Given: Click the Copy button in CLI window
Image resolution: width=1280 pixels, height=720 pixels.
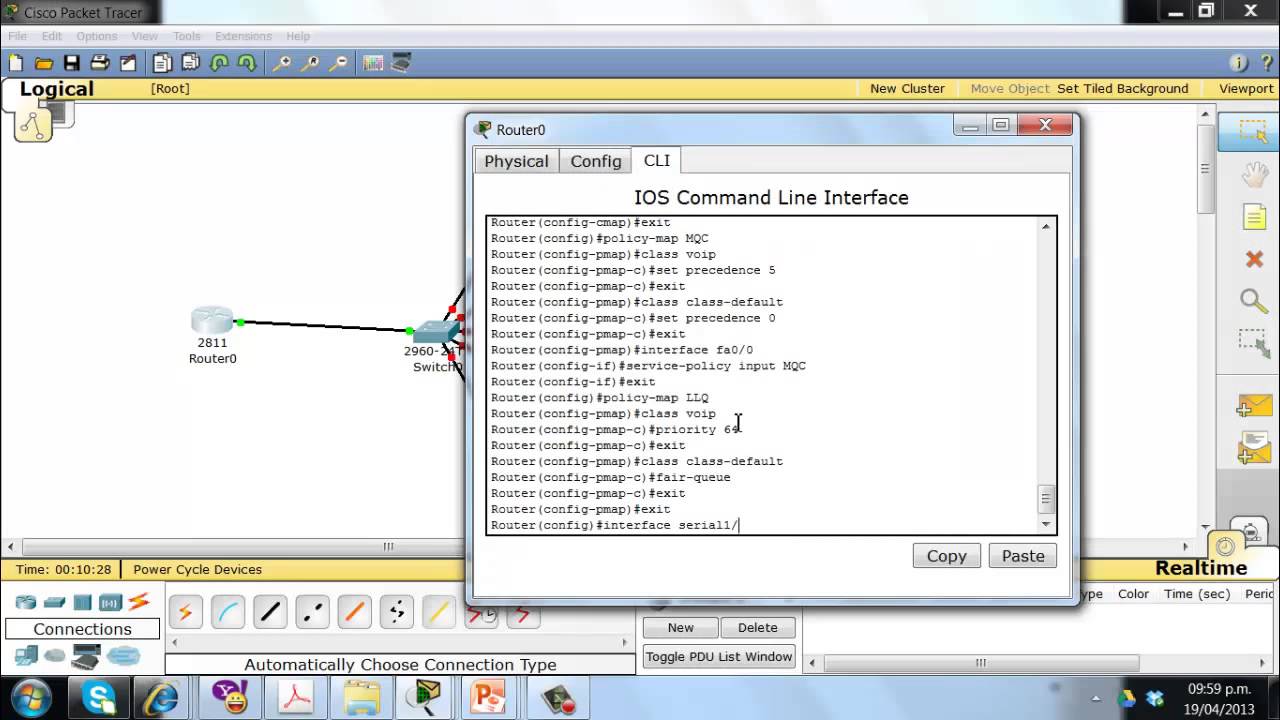Looking at the screenshot, I should [x=946, y=556].
